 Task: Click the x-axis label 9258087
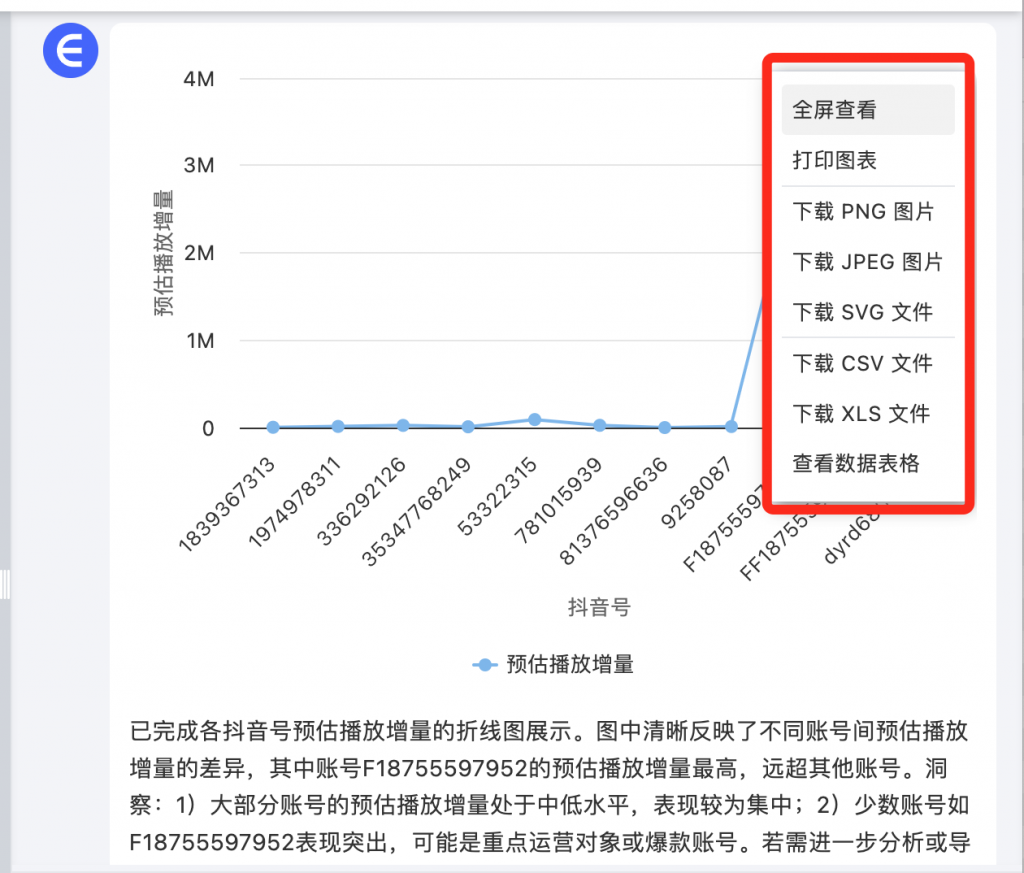(x=696, y=492)
